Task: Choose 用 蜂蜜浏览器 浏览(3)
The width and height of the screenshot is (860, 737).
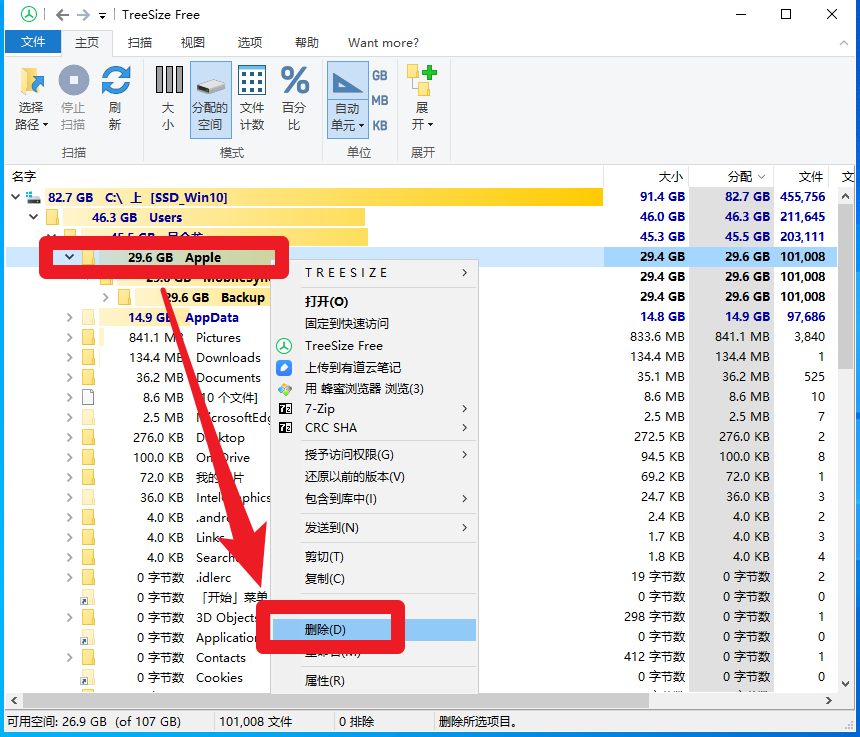Action: 375,389
